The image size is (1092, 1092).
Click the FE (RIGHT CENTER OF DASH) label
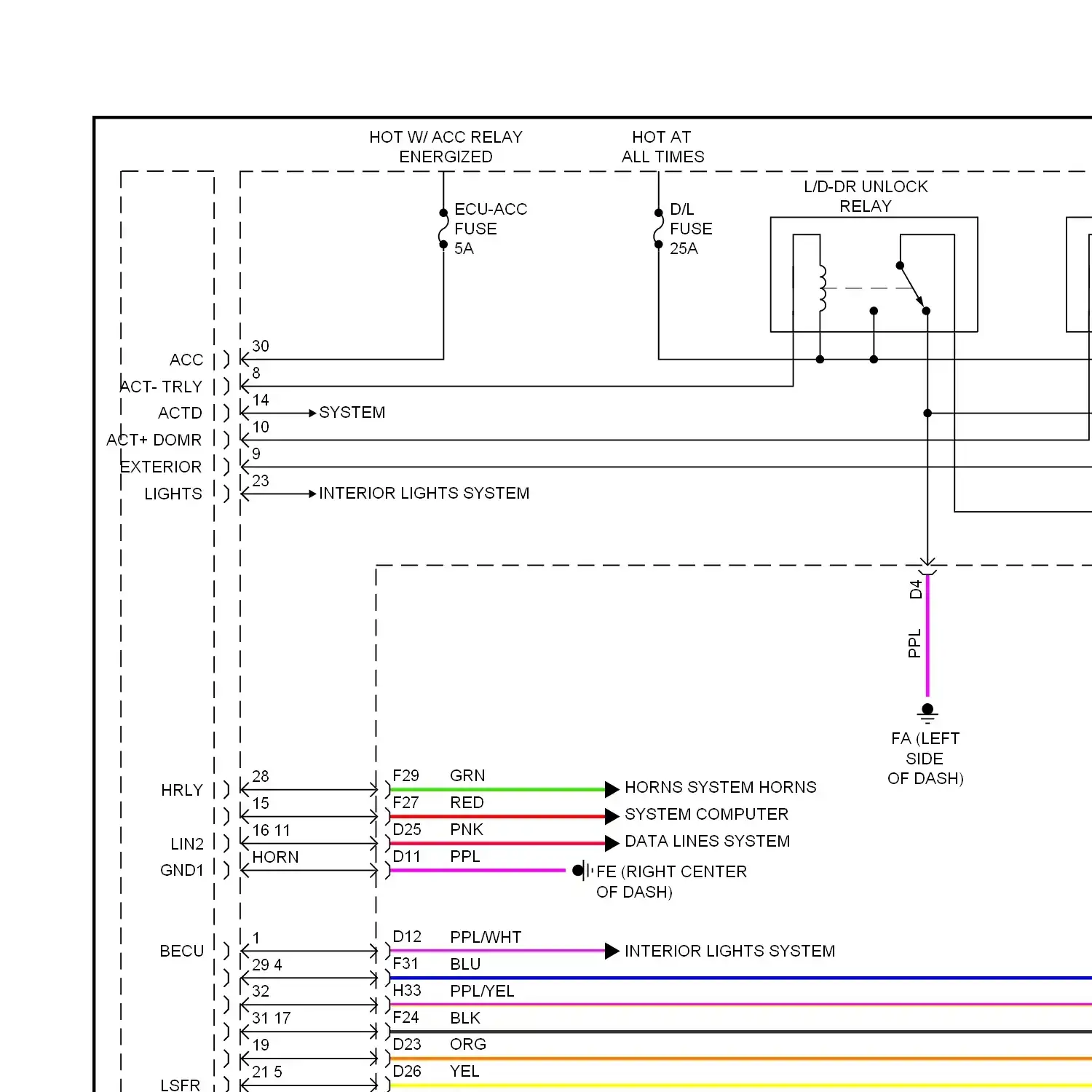tap(671, 882)
